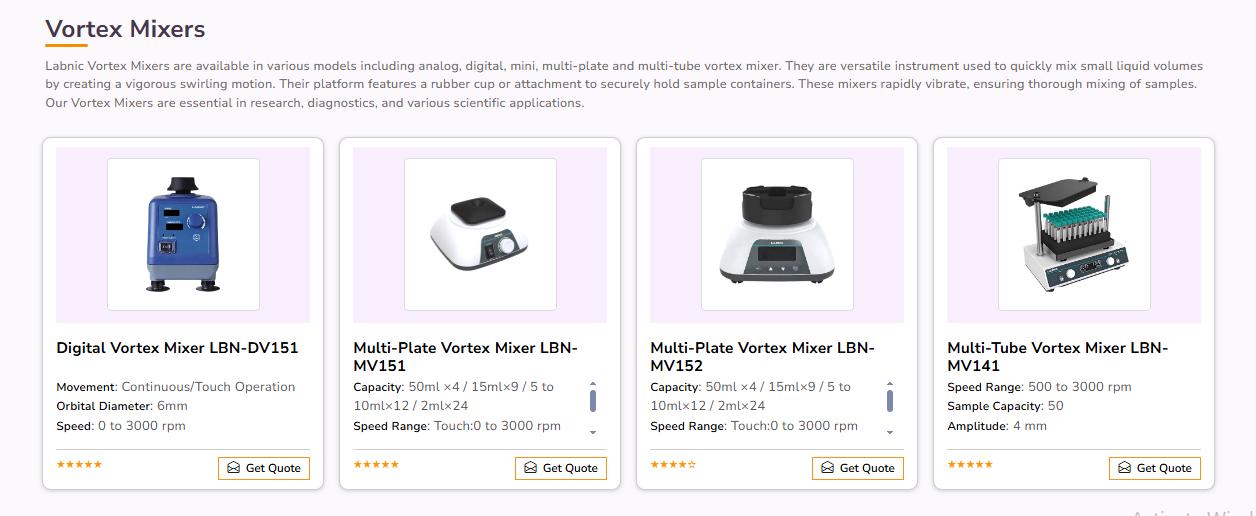Select the blue Digital Vortex Mixer product image
Viewport: 1256px width, 516px height.
point(183,234)
